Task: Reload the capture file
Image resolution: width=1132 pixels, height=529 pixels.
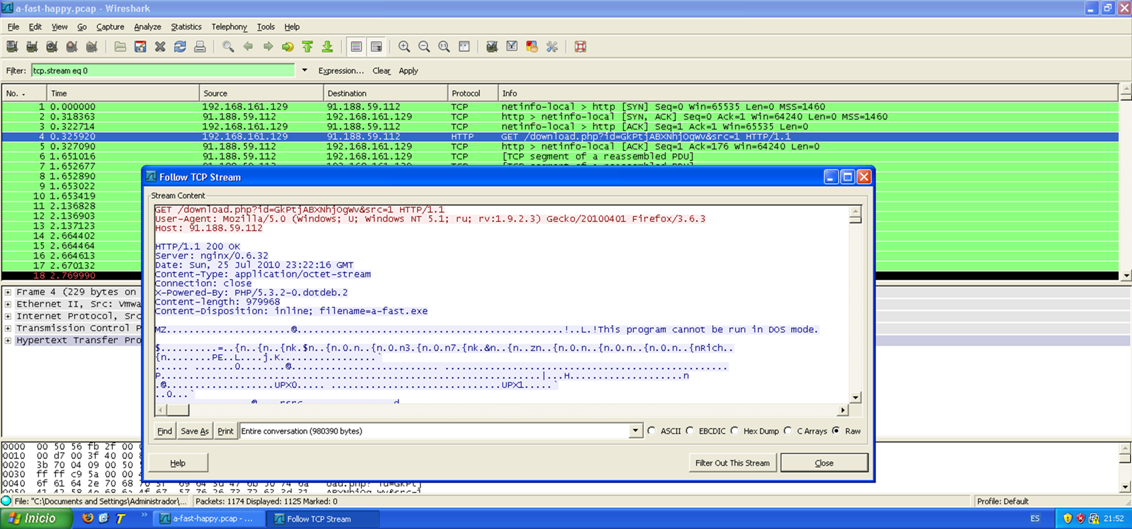Action: [180, 46]
